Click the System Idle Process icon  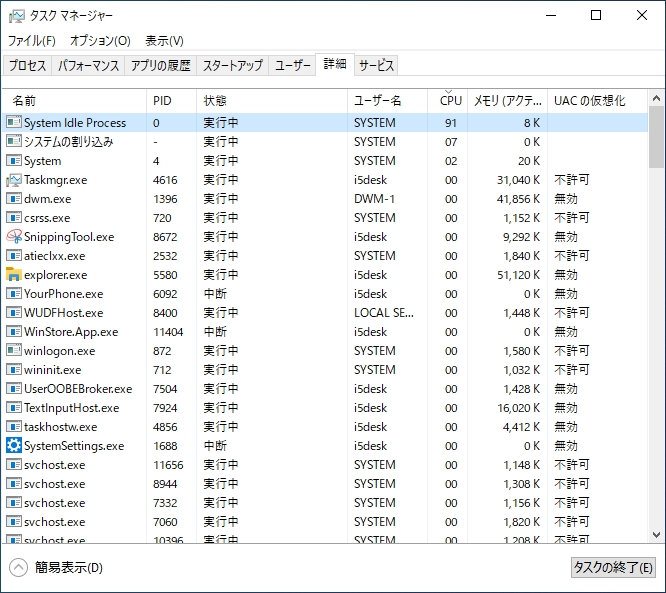point(14,122)
